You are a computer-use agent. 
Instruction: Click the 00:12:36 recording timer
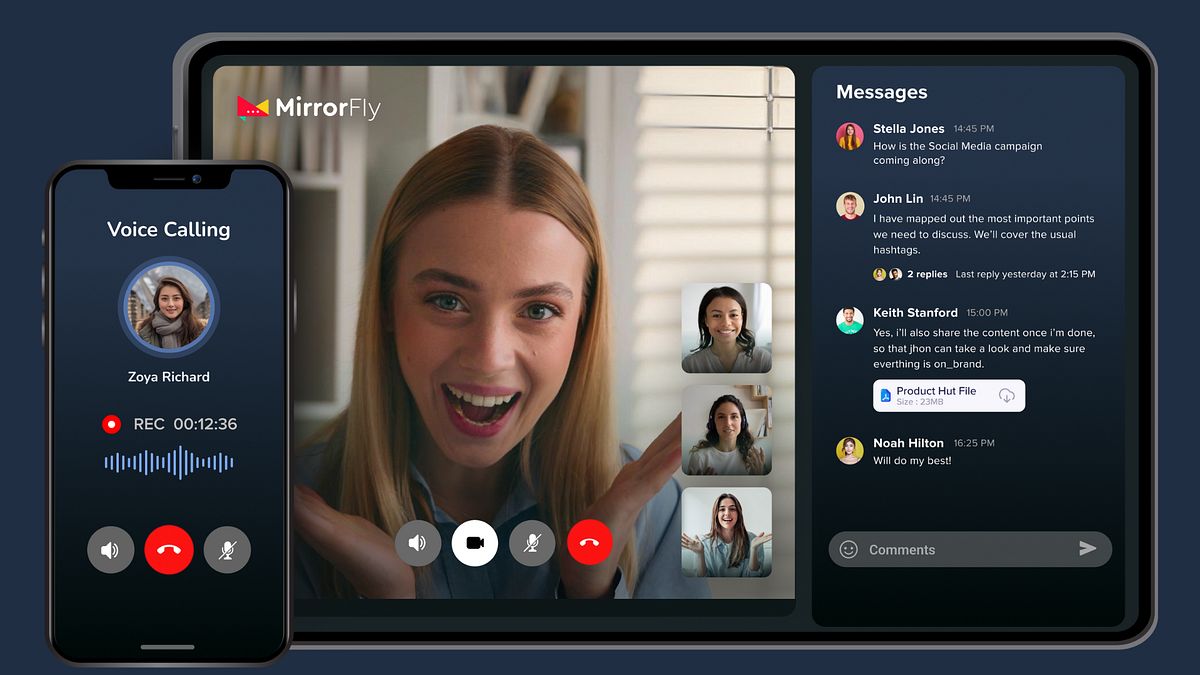pos(205,424)
